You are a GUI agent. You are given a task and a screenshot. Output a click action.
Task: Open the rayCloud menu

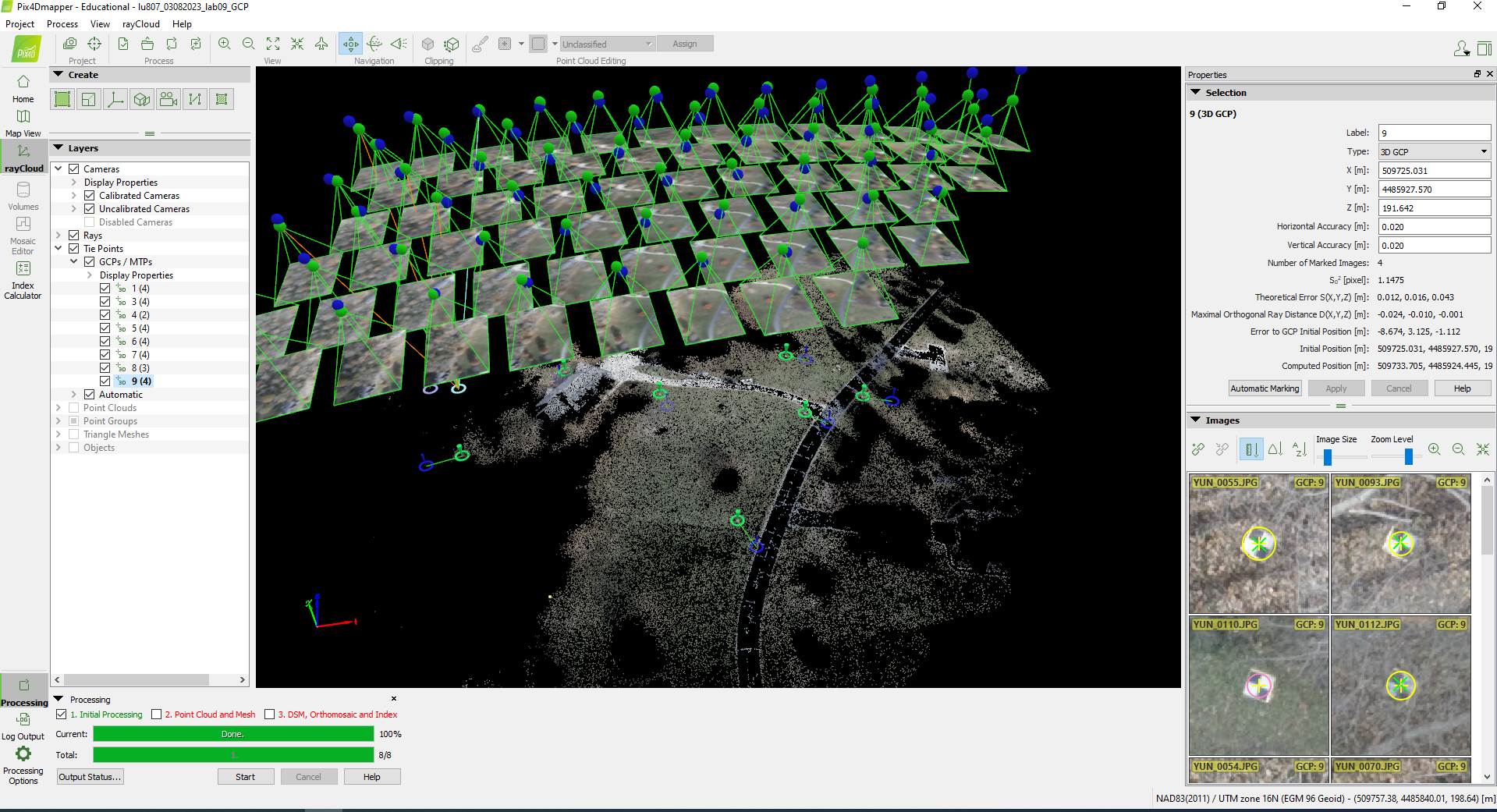(141, 24)
